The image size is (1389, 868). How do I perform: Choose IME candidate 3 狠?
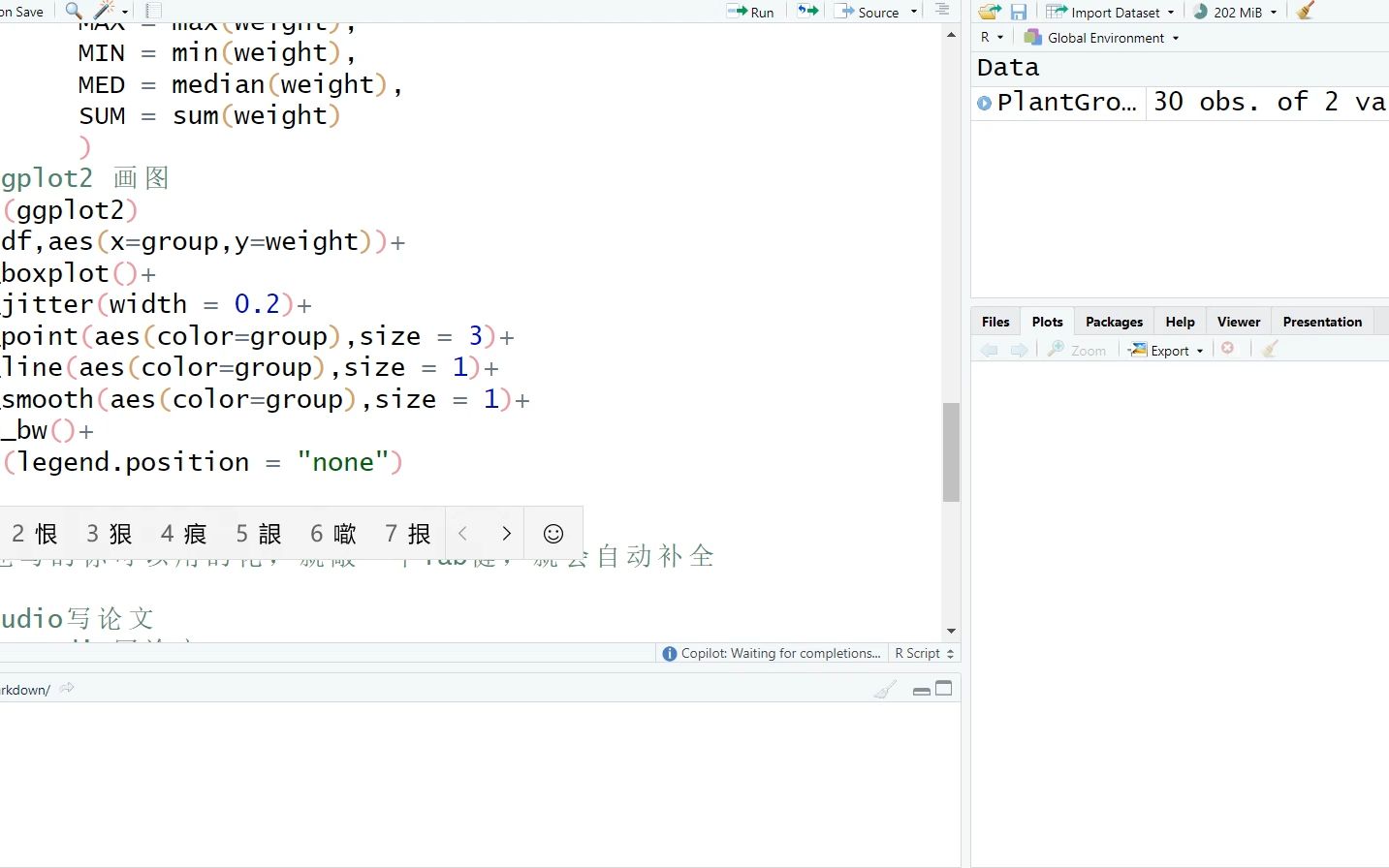pyautogui.click(x=110, y=534)
